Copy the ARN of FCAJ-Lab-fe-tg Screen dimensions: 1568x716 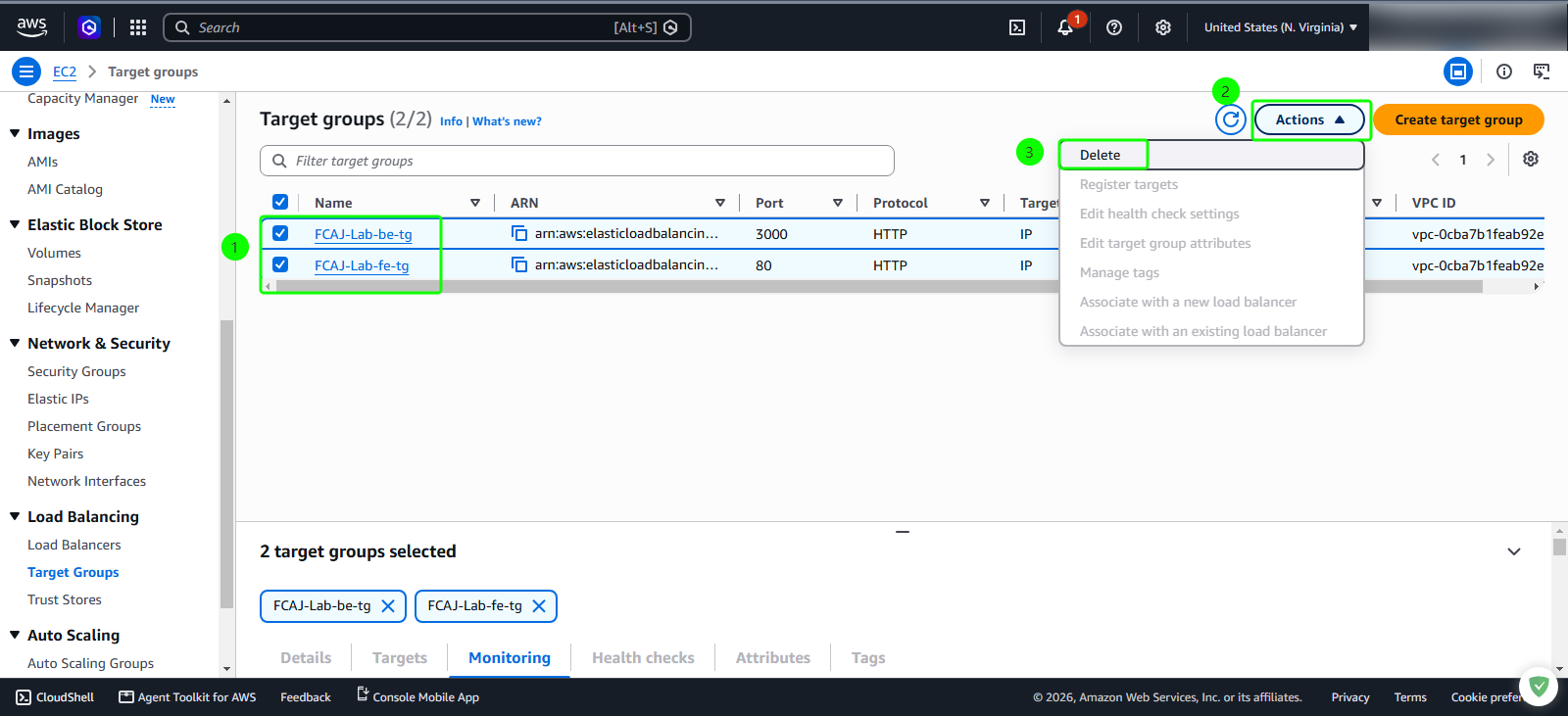tap(519, 264)
